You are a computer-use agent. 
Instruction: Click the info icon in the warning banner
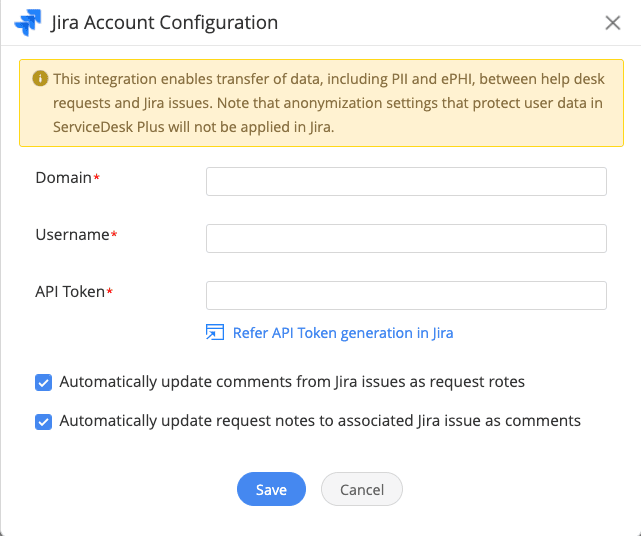coord(40,78)
